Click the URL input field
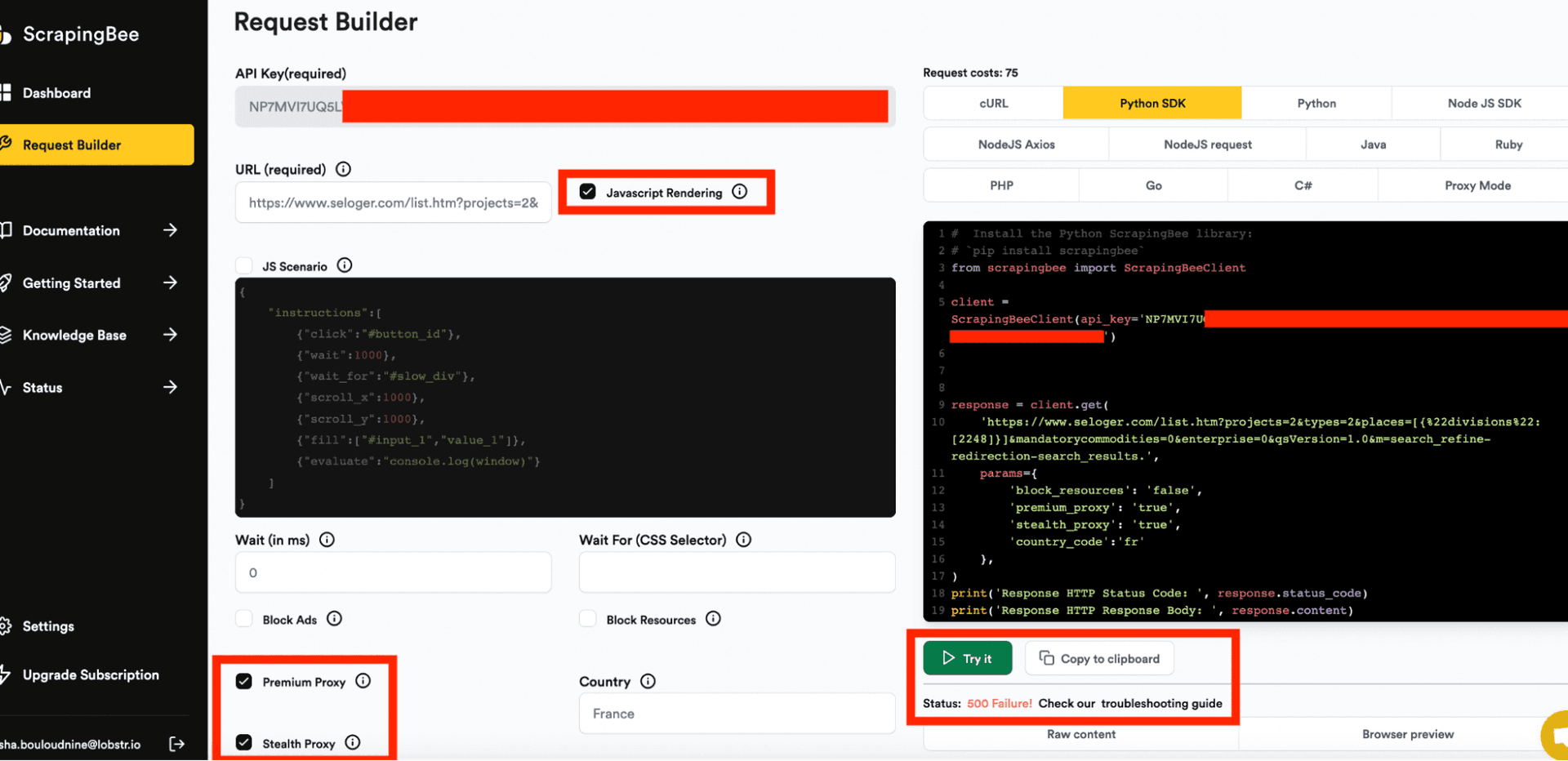 (x=394, y=202)
